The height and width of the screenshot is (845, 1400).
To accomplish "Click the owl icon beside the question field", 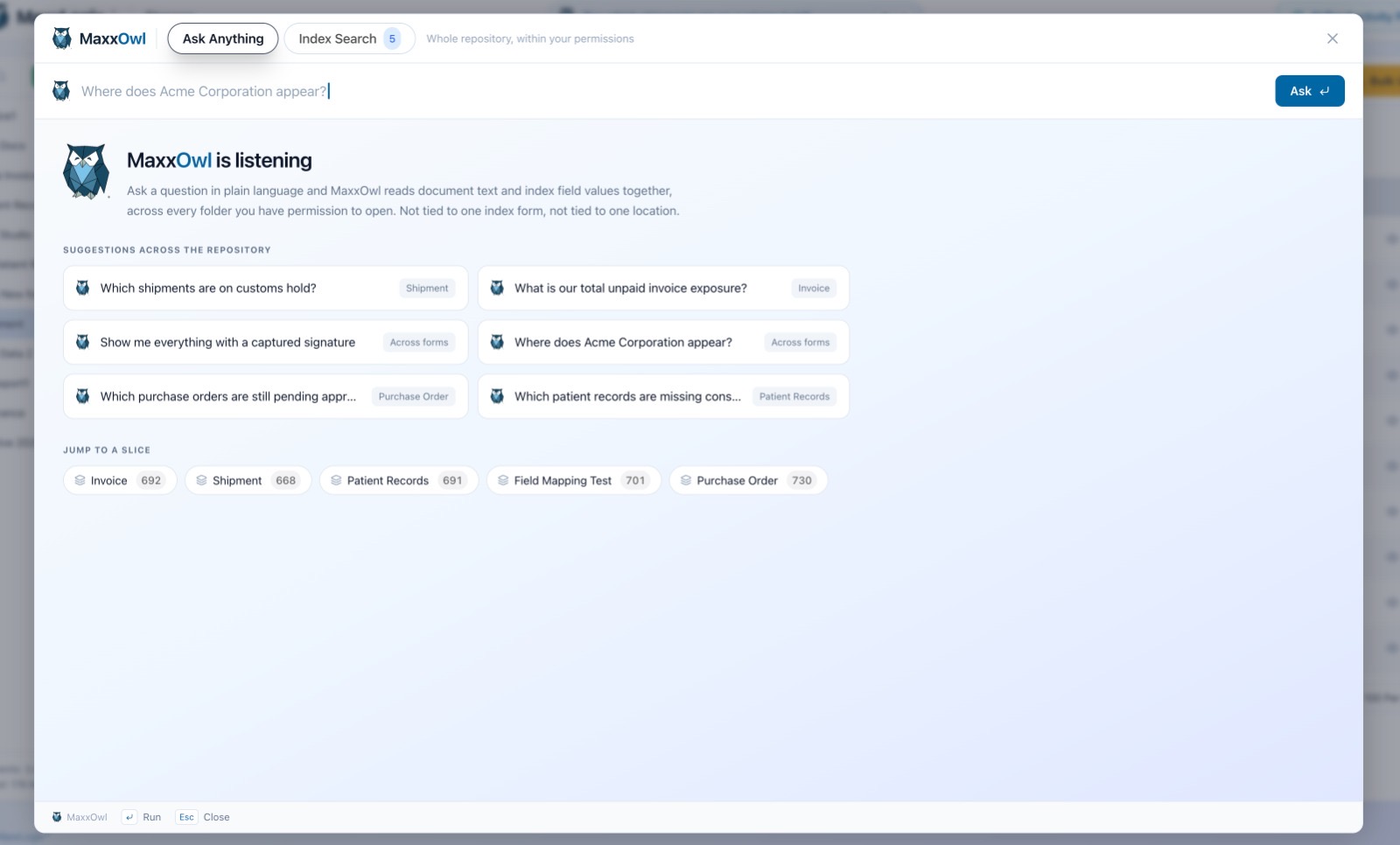I will pyautogui.click(x=61, y=91).
